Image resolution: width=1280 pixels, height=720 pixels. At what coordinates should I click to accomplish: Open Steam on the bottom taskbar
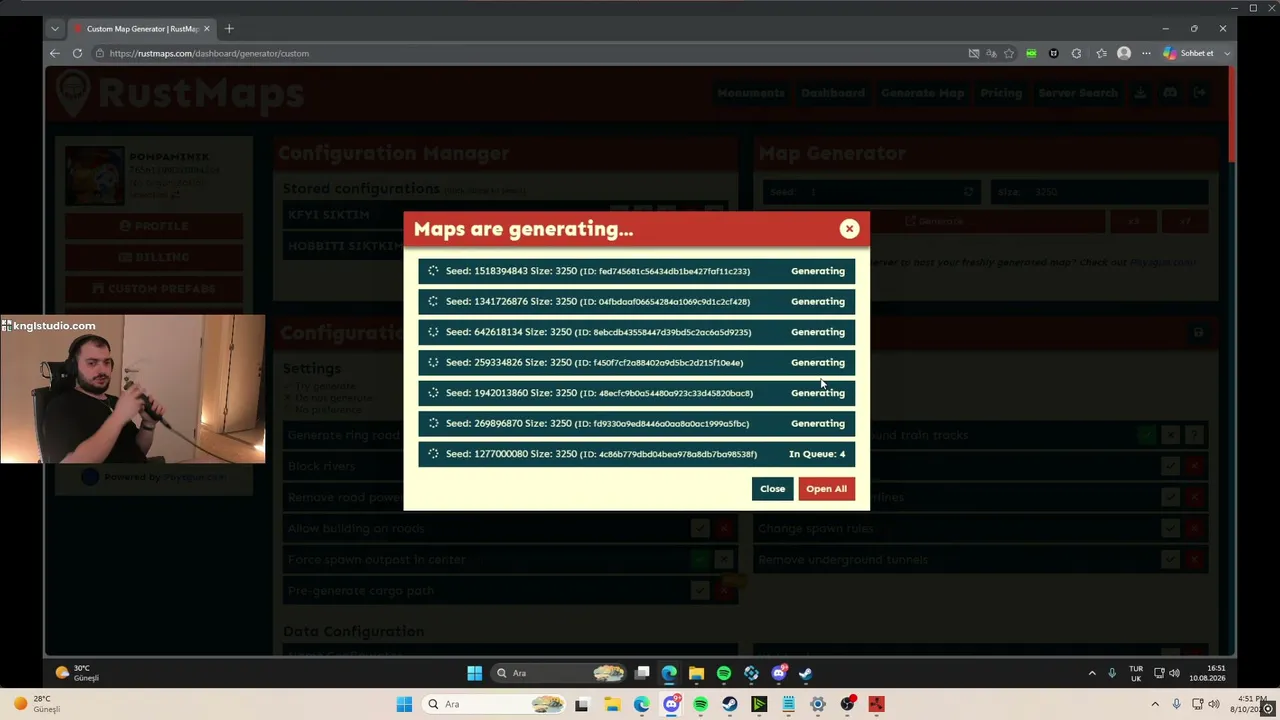(x=730, y=704)
